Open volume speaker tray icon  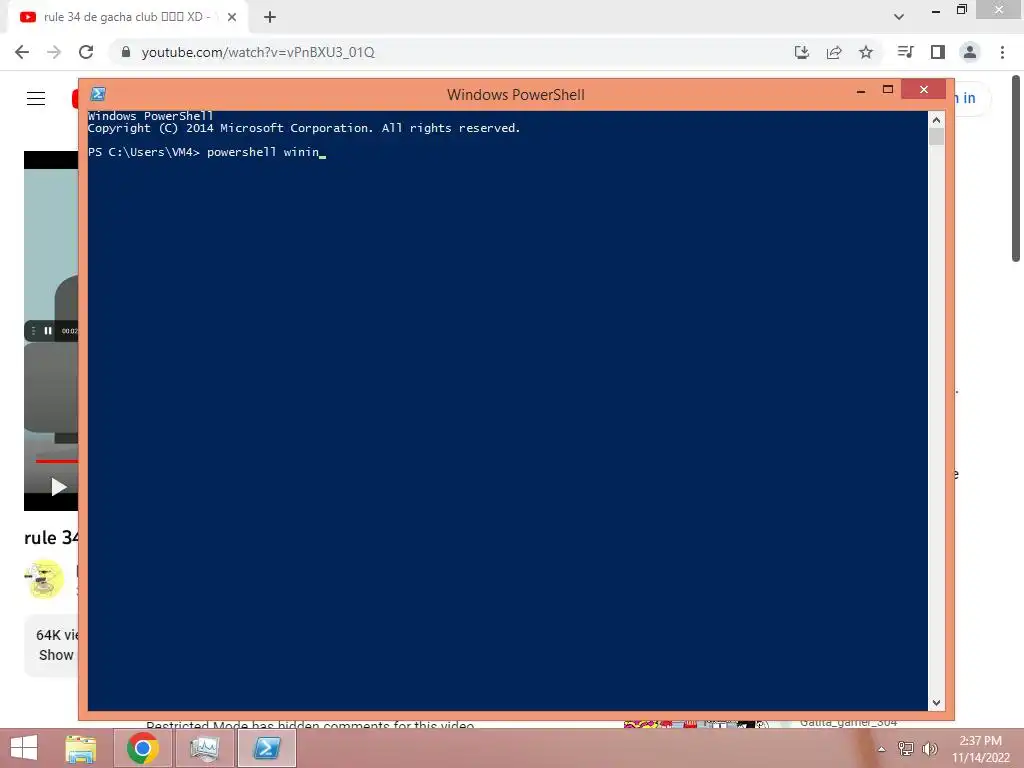(929, 749)
